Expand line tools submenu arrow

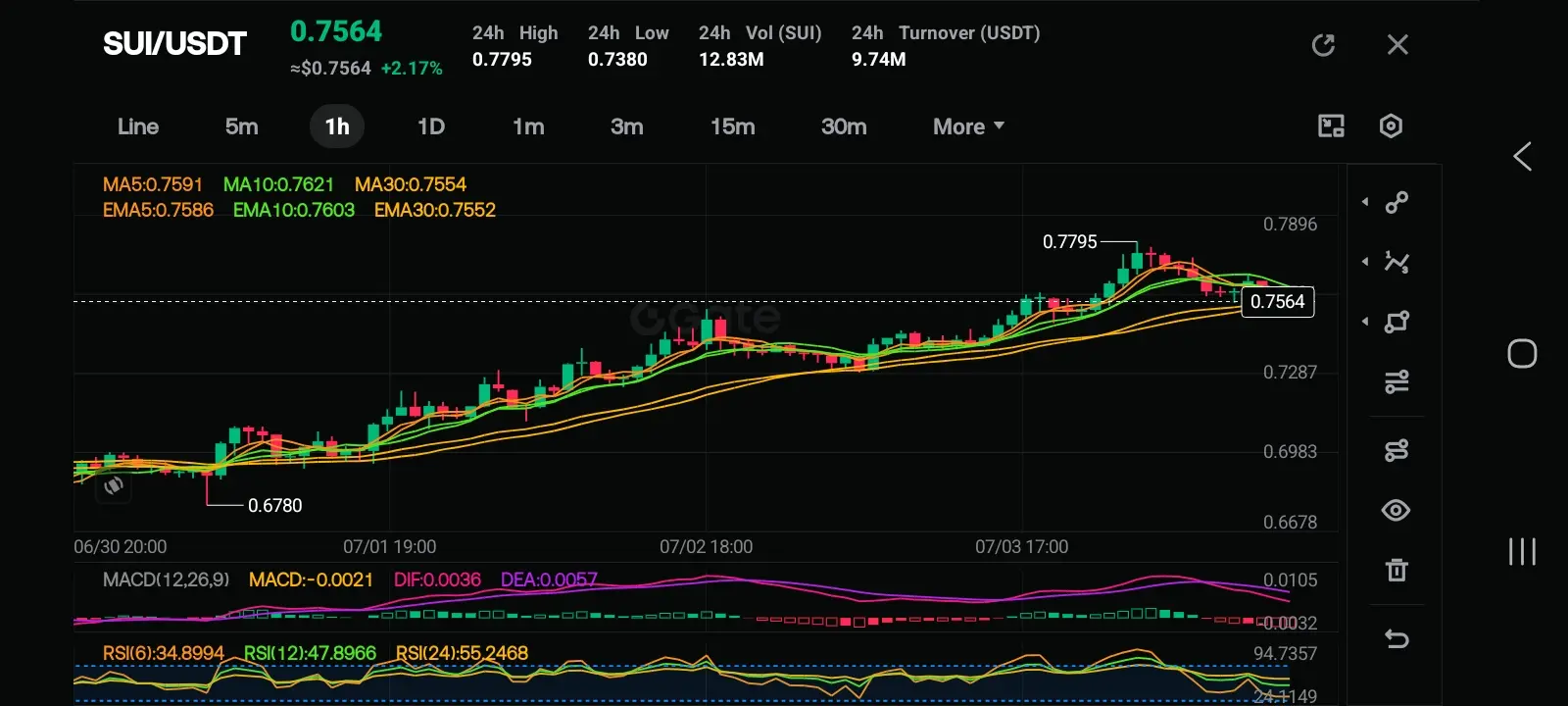point(1365,202)
